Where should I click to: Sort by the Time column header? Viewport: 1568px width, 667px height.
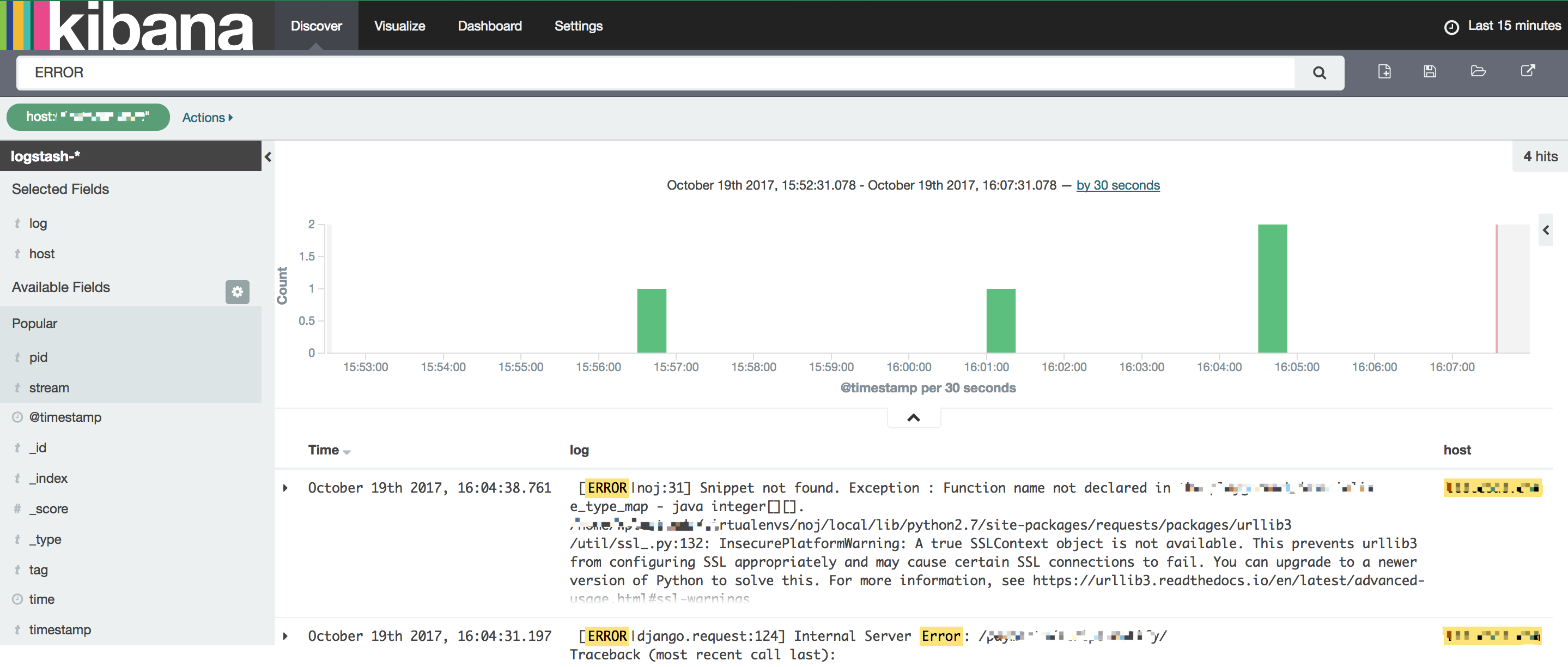pos(329,450)
